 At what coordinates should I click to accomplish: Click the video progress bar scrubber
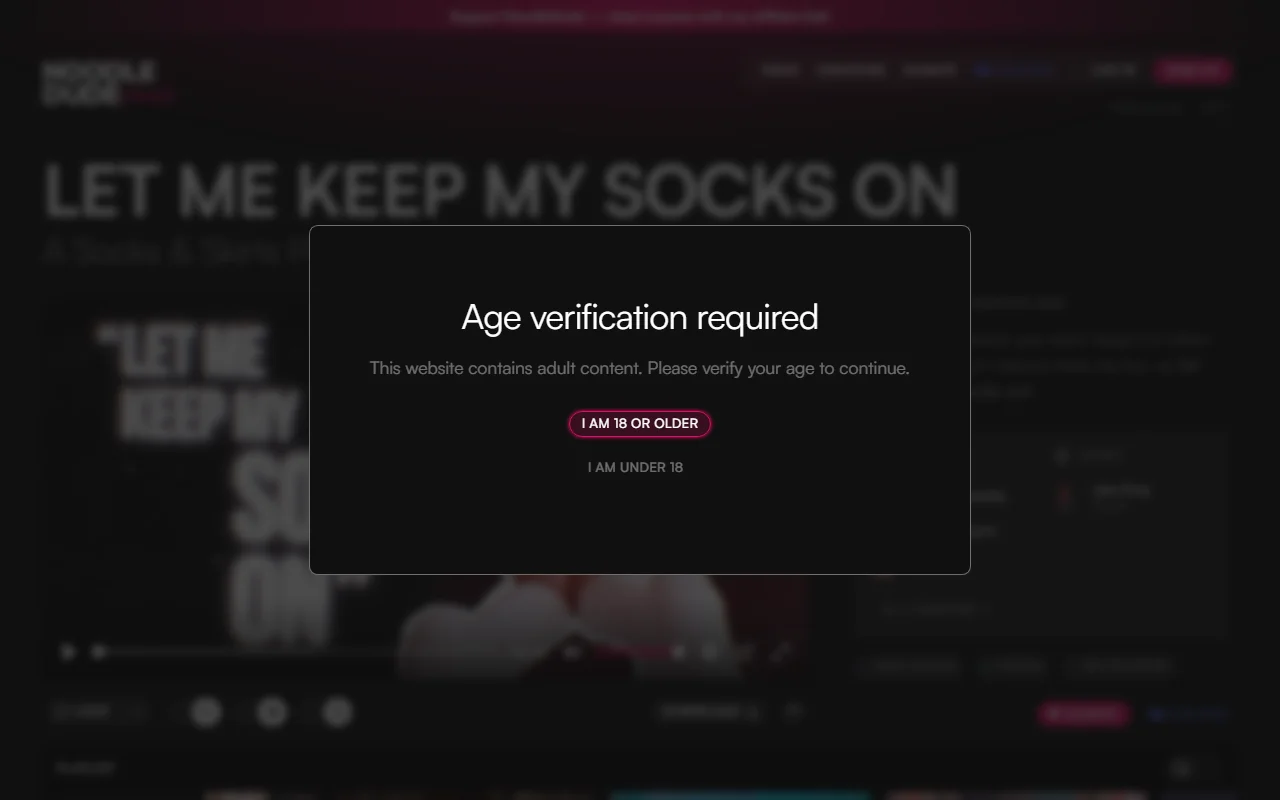click(x=99, y=652)
